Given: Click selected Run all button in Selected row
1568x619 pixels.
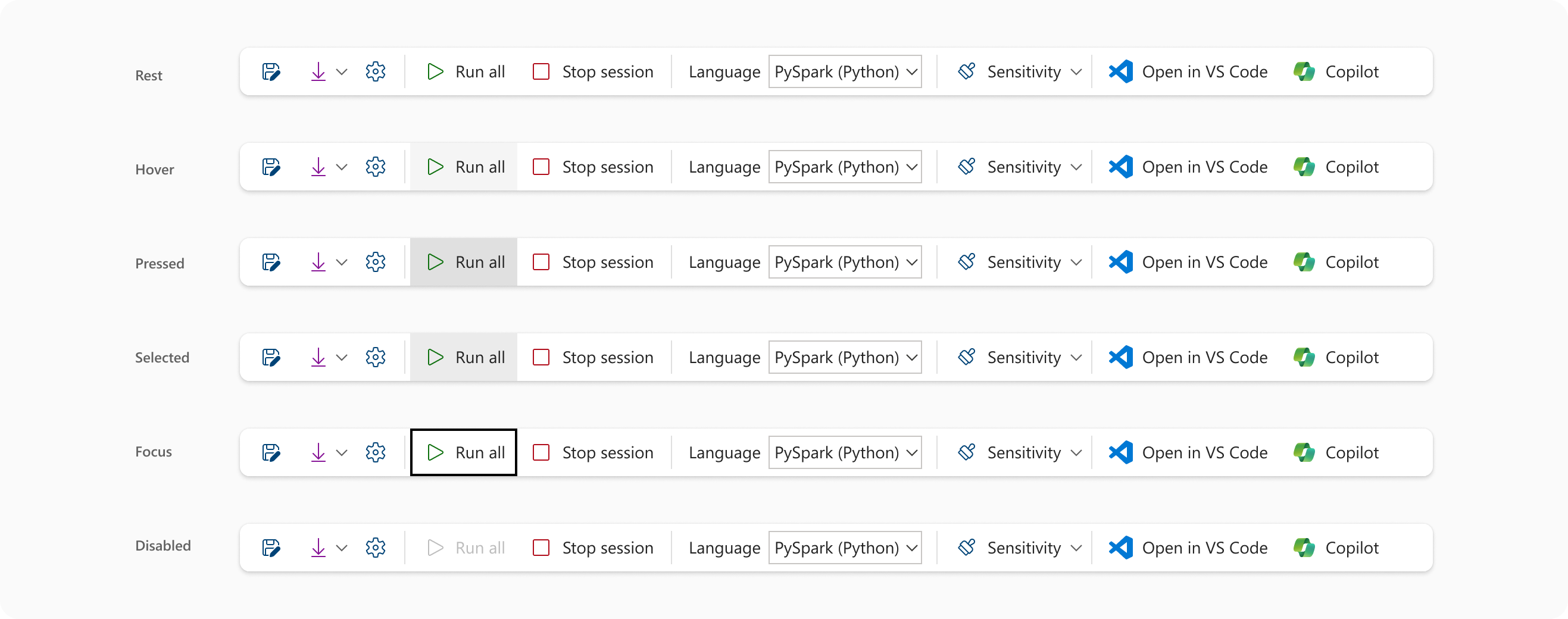Looking at the screenshot, I should [464, 357].
